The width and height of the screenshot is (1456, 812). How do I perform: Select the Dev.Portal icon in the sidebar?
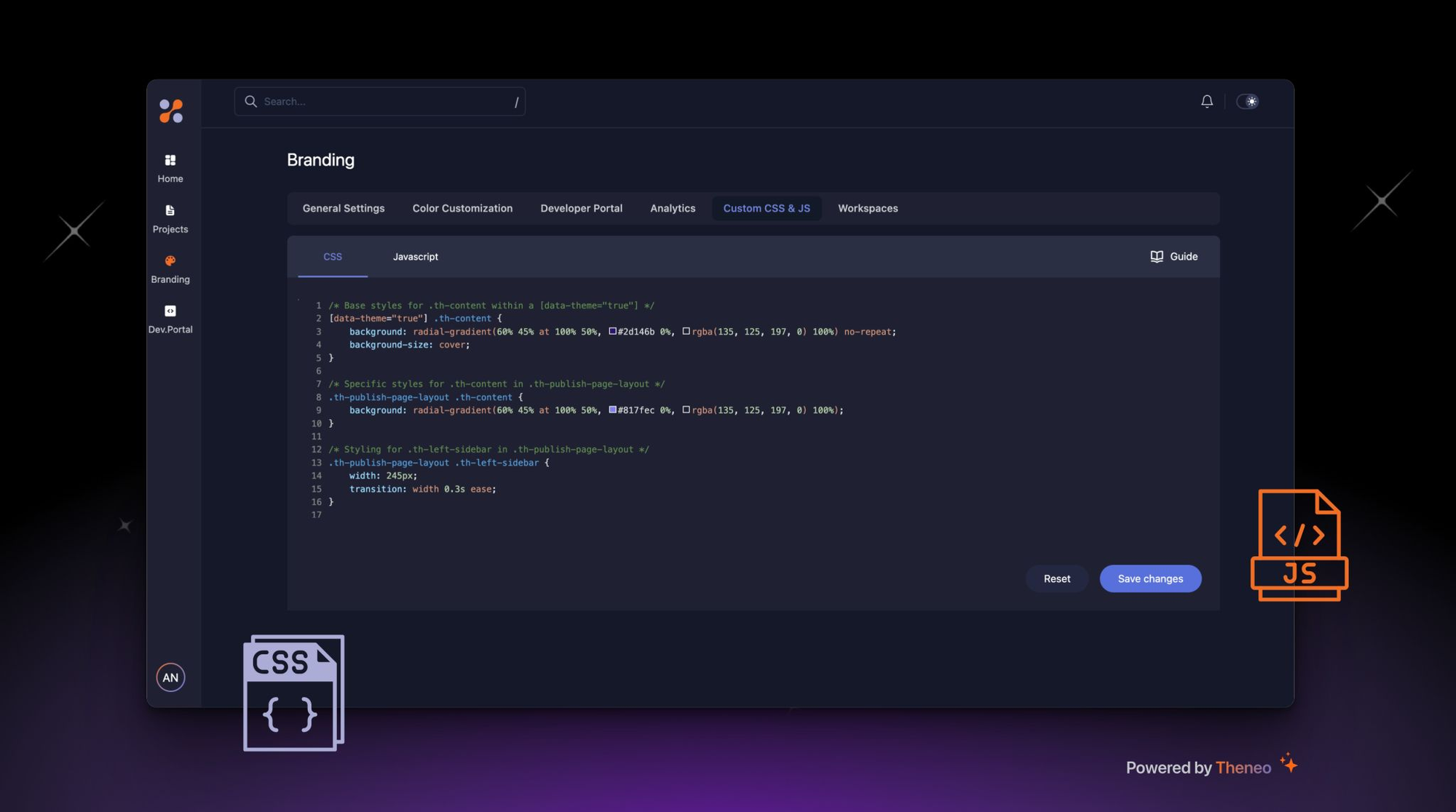[x=170, y=311]
